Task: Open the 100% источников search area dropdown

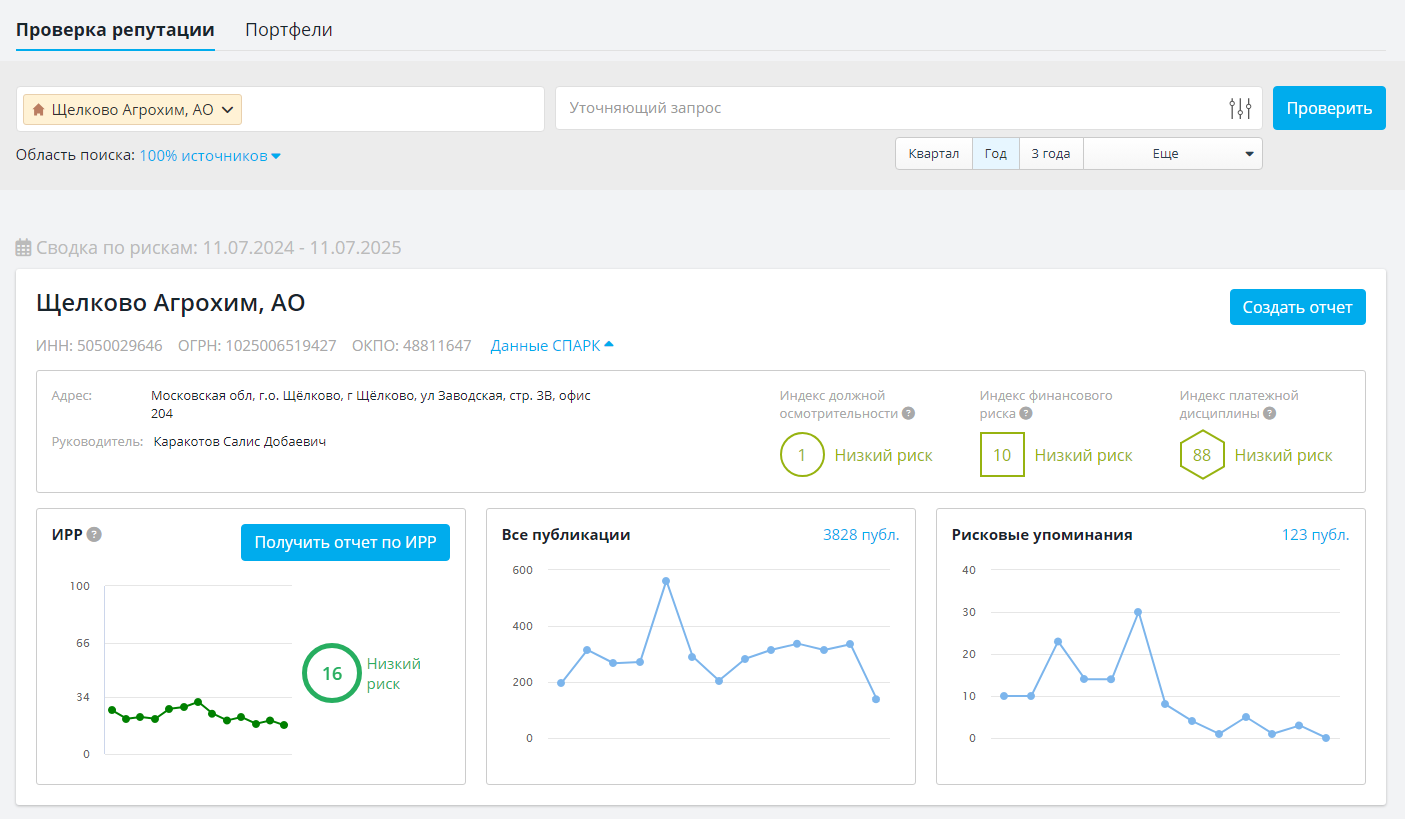Action: (x=210, y=156)
